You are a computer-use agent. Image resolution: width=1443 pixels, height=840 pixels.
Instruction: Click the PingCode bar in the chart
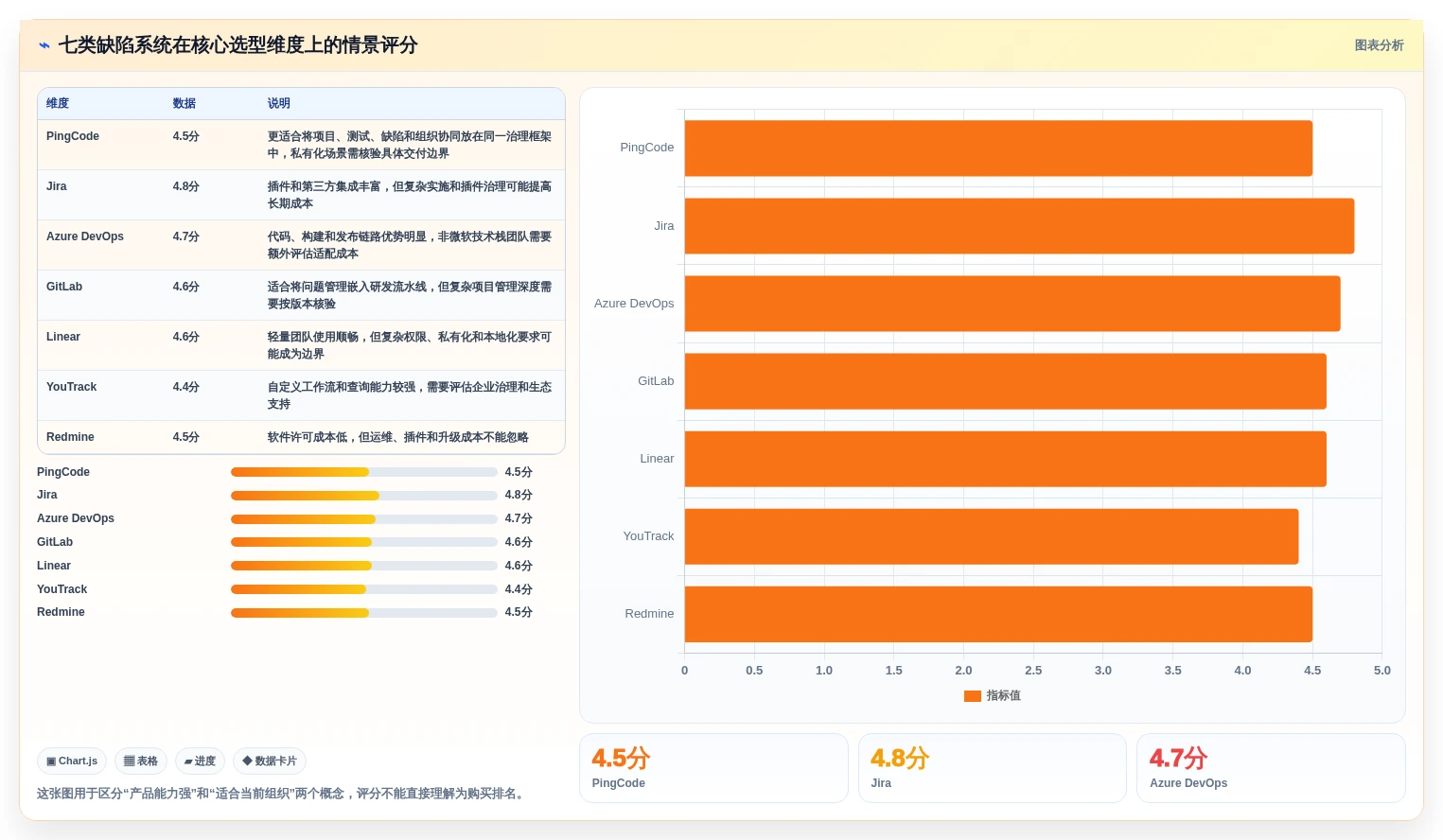point(998,149)
